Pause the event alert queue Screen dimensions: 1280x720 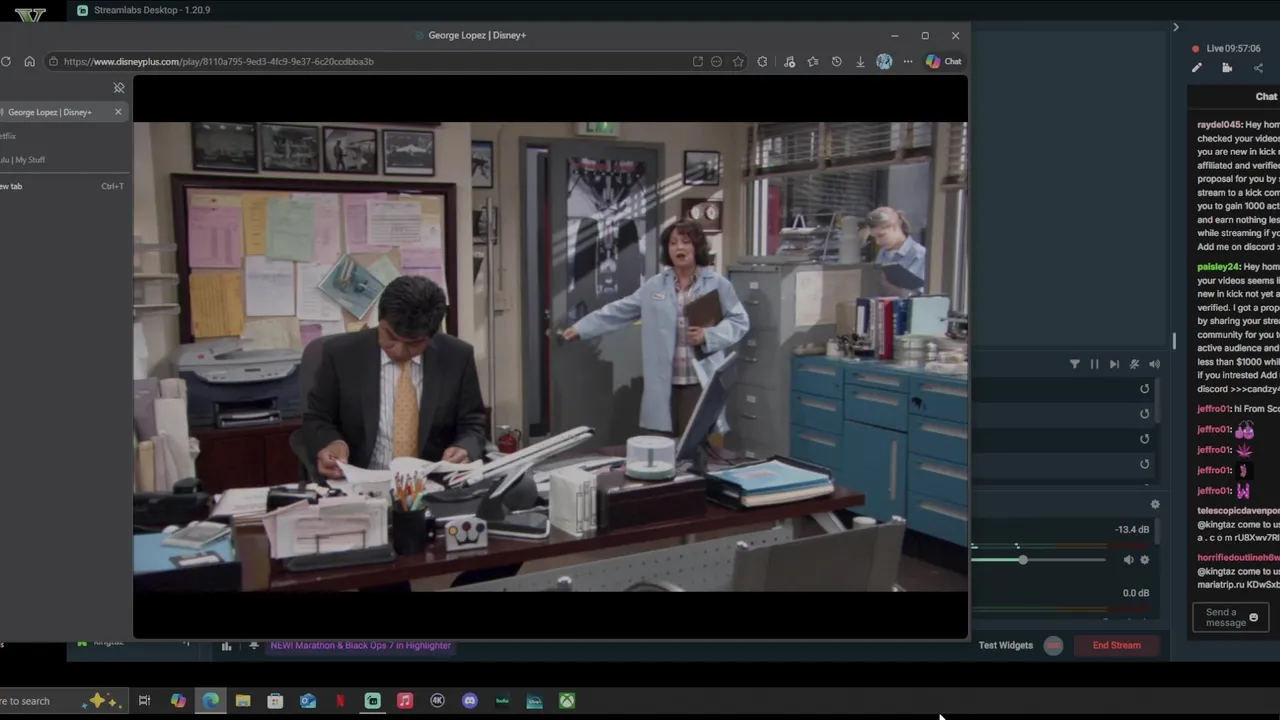pyautogui.click(x=1094, y=364)
